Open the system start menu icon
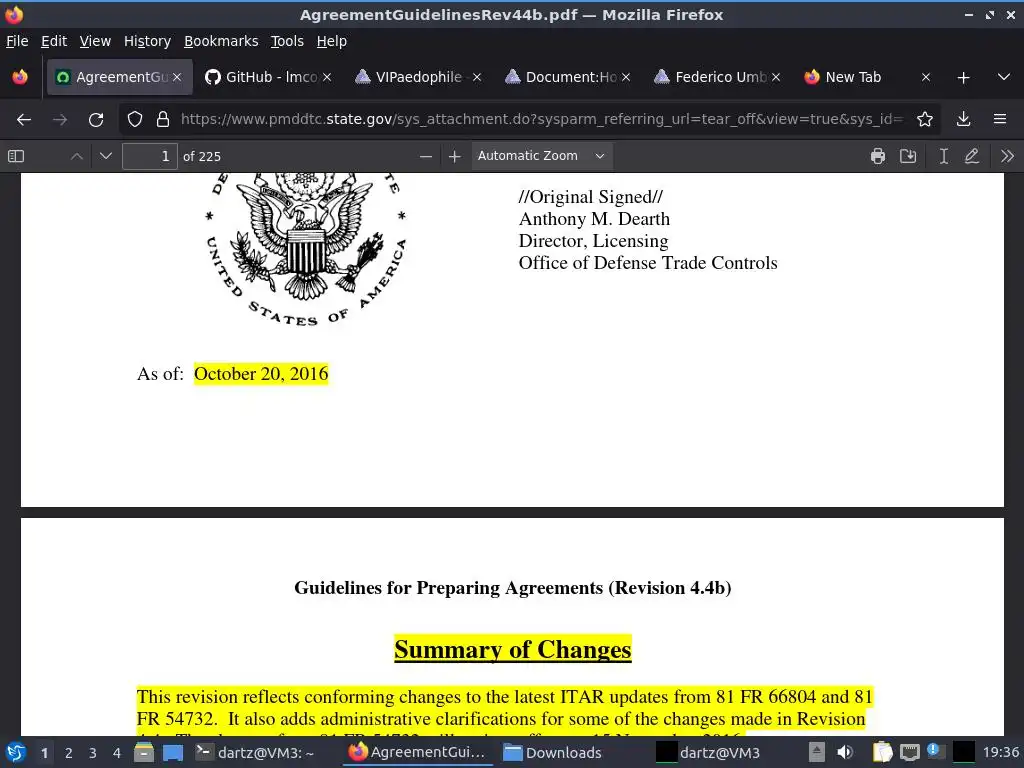This screenshot has width=1024, height=768. (16, 753)
